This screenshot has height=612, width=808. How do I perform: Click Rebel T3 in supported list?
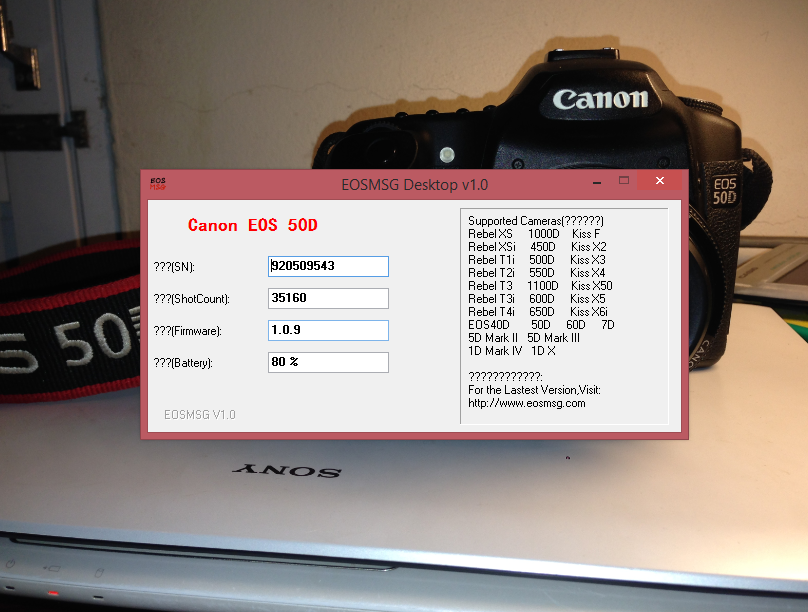pos(490,286)
